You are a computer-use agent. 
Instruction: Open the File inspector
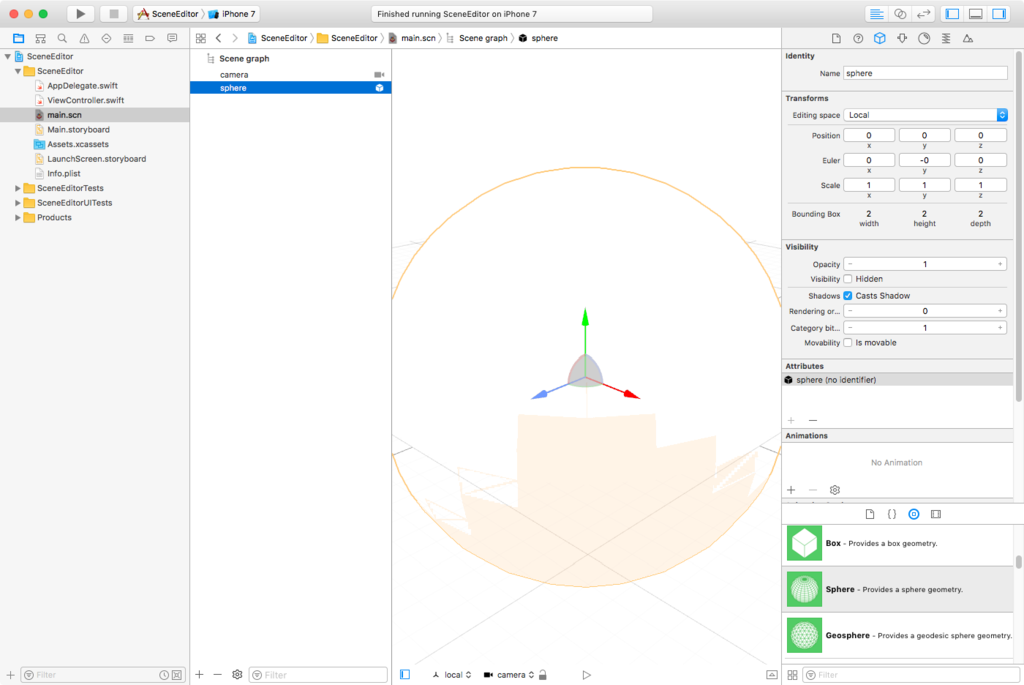[836, 39]
